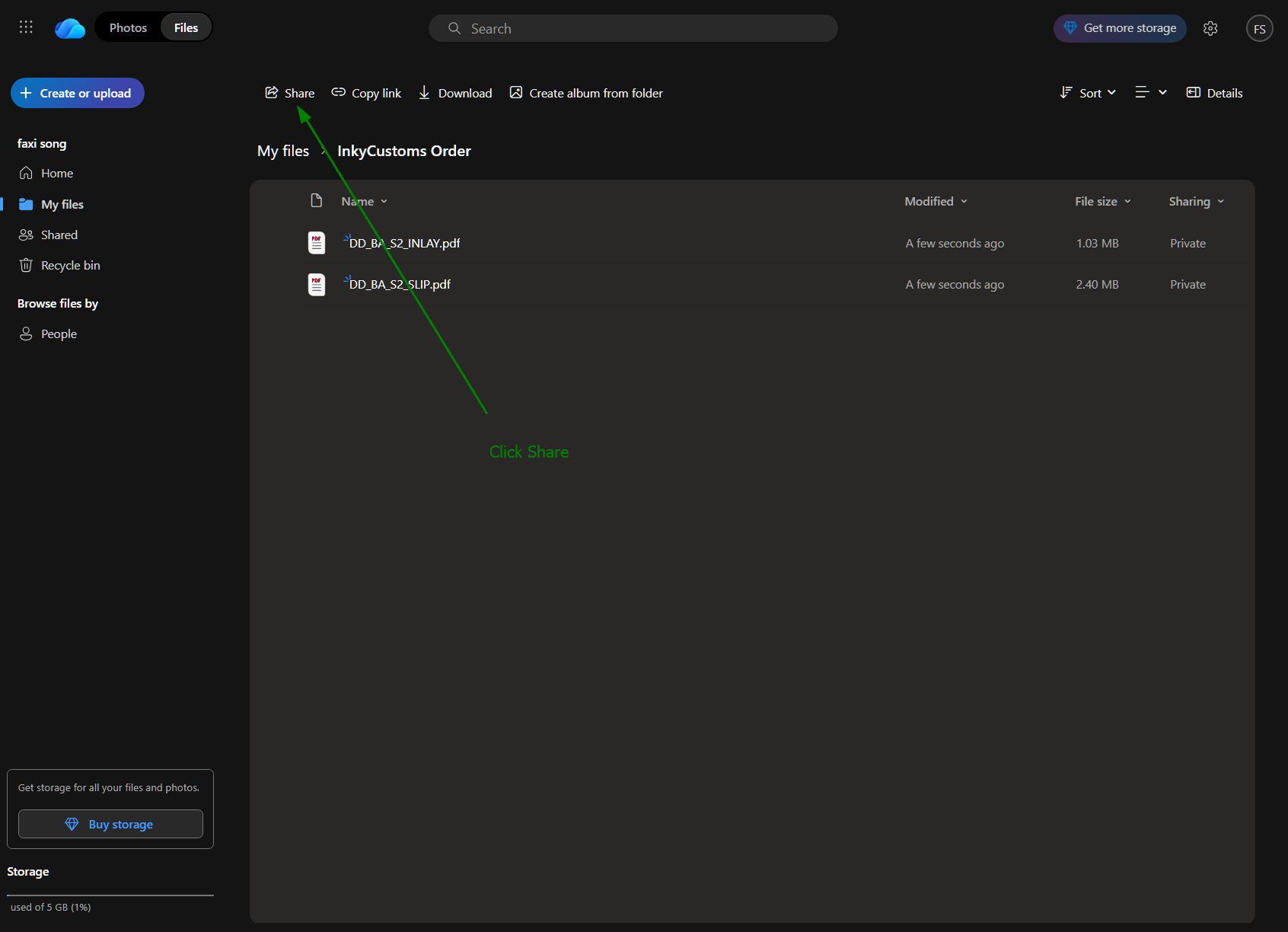
Task: Sort by Name column header
Action: (x=364, y=201)
